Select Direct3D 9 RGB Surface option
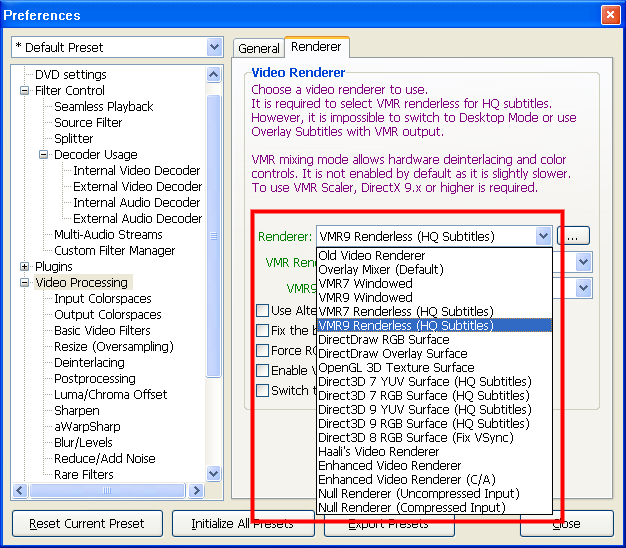626x548 pixels. tap(434, 423)
